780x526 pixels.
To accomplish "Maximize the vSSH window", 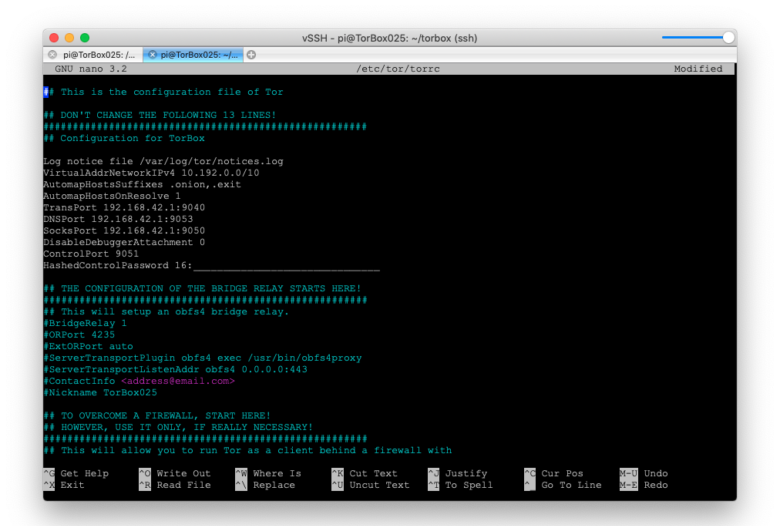I will (85, 38).
